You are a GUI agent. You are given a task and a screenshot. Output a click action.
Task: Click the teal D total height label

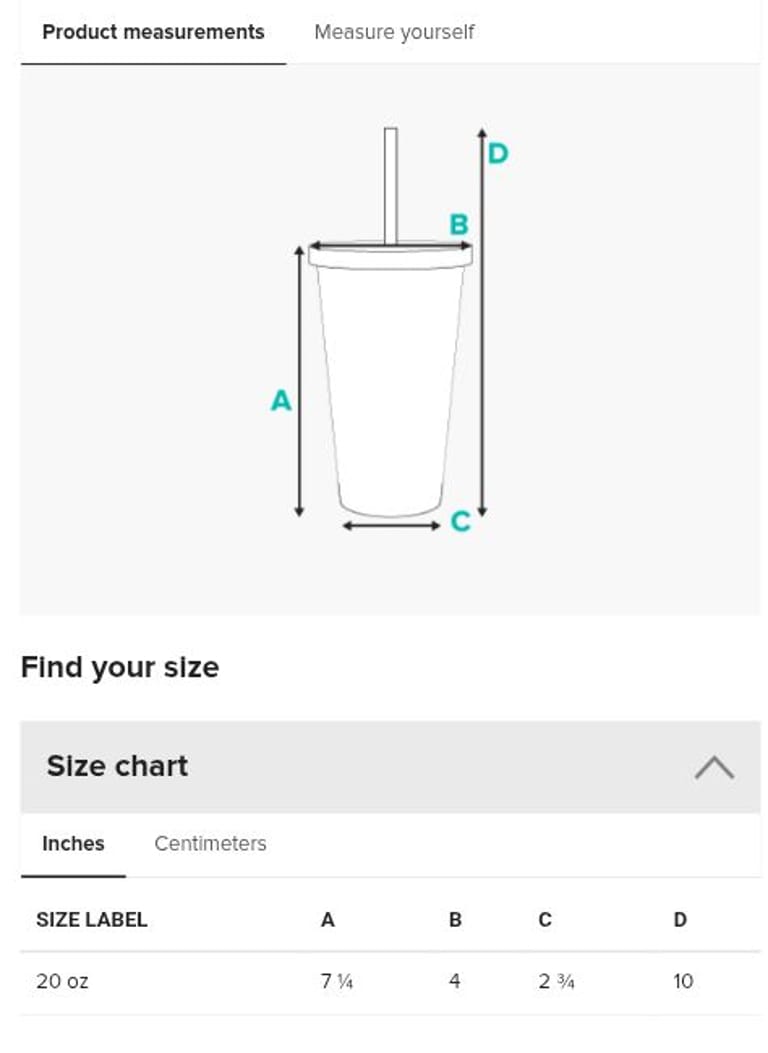point(497,154)
